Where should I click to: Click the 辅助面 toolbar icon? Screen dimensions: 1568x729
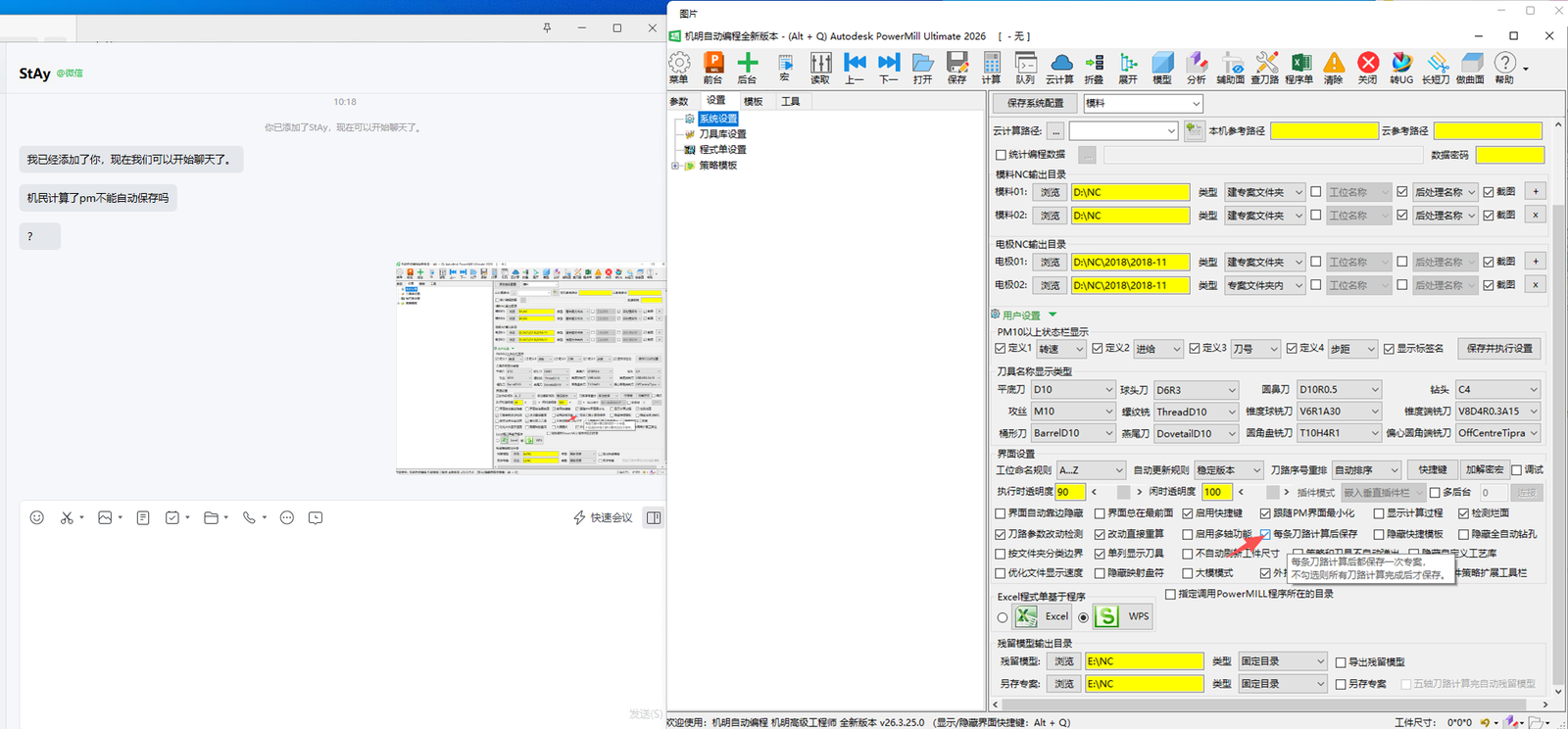coord(1231,68)
